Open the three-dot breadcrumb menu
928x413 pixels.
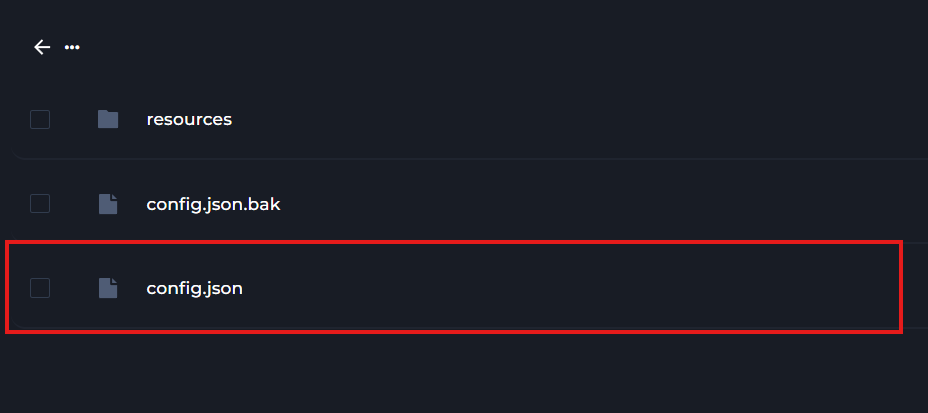[x=72, y=47]
